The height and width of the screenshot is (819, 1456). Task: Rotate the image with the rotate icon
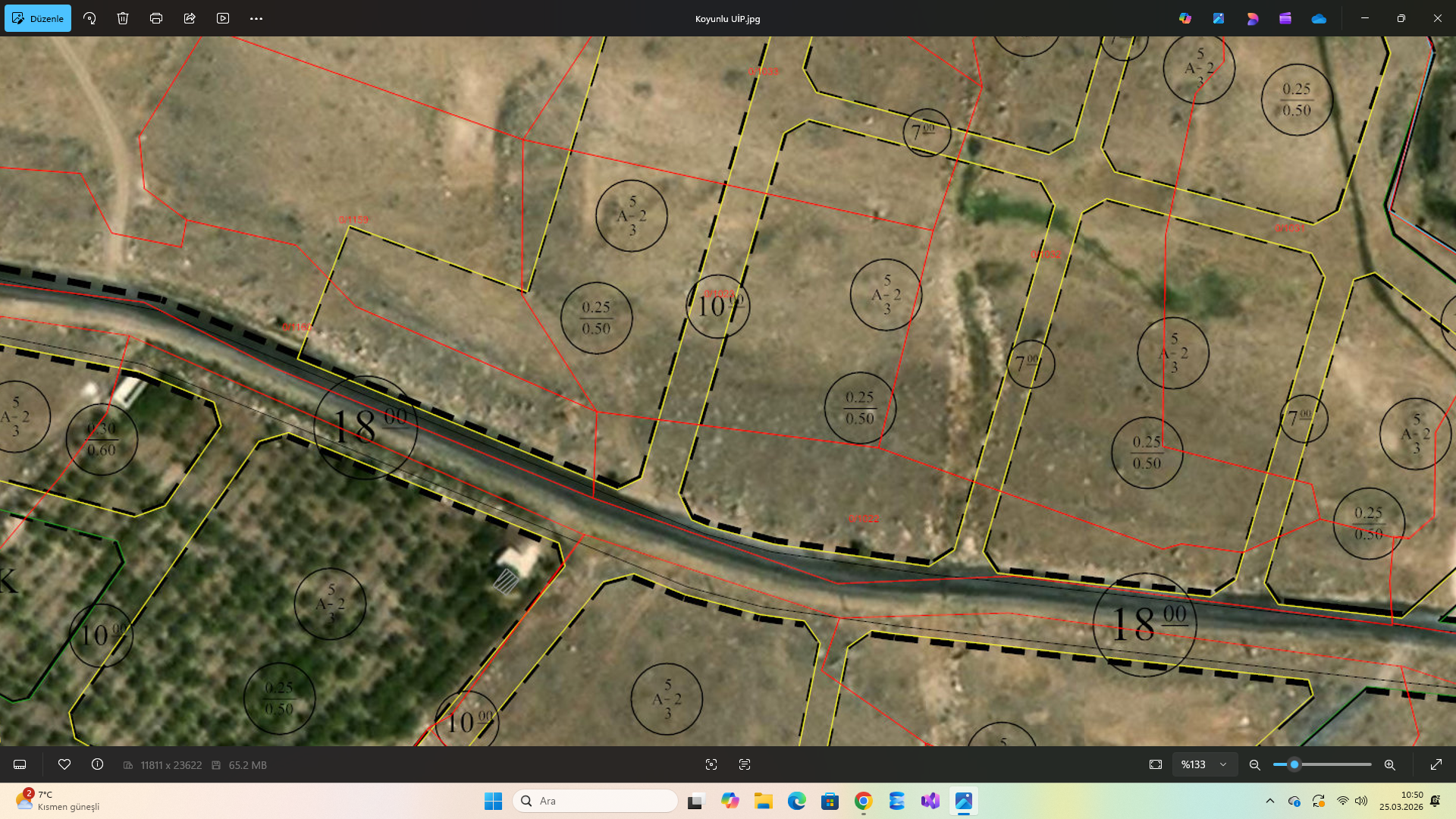pyautogui.click(x=89, y=18)
